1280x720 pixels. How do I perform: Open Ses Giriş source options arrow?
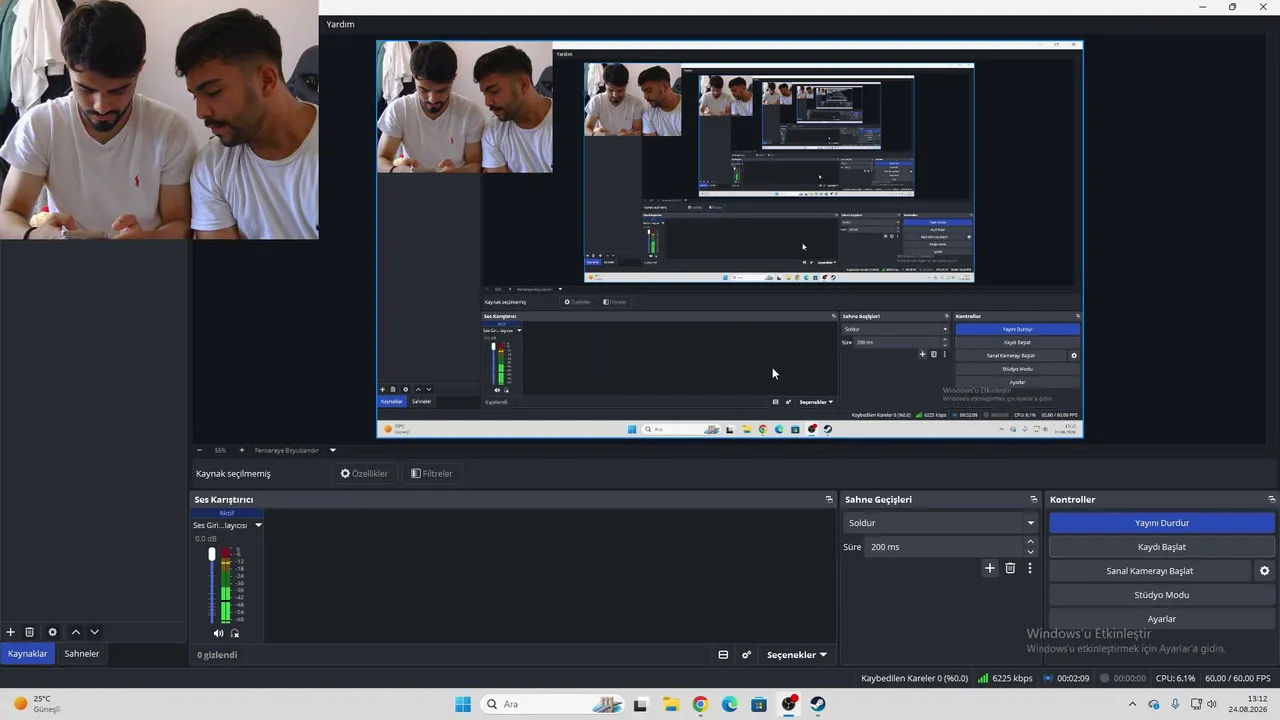click(258, 525)
